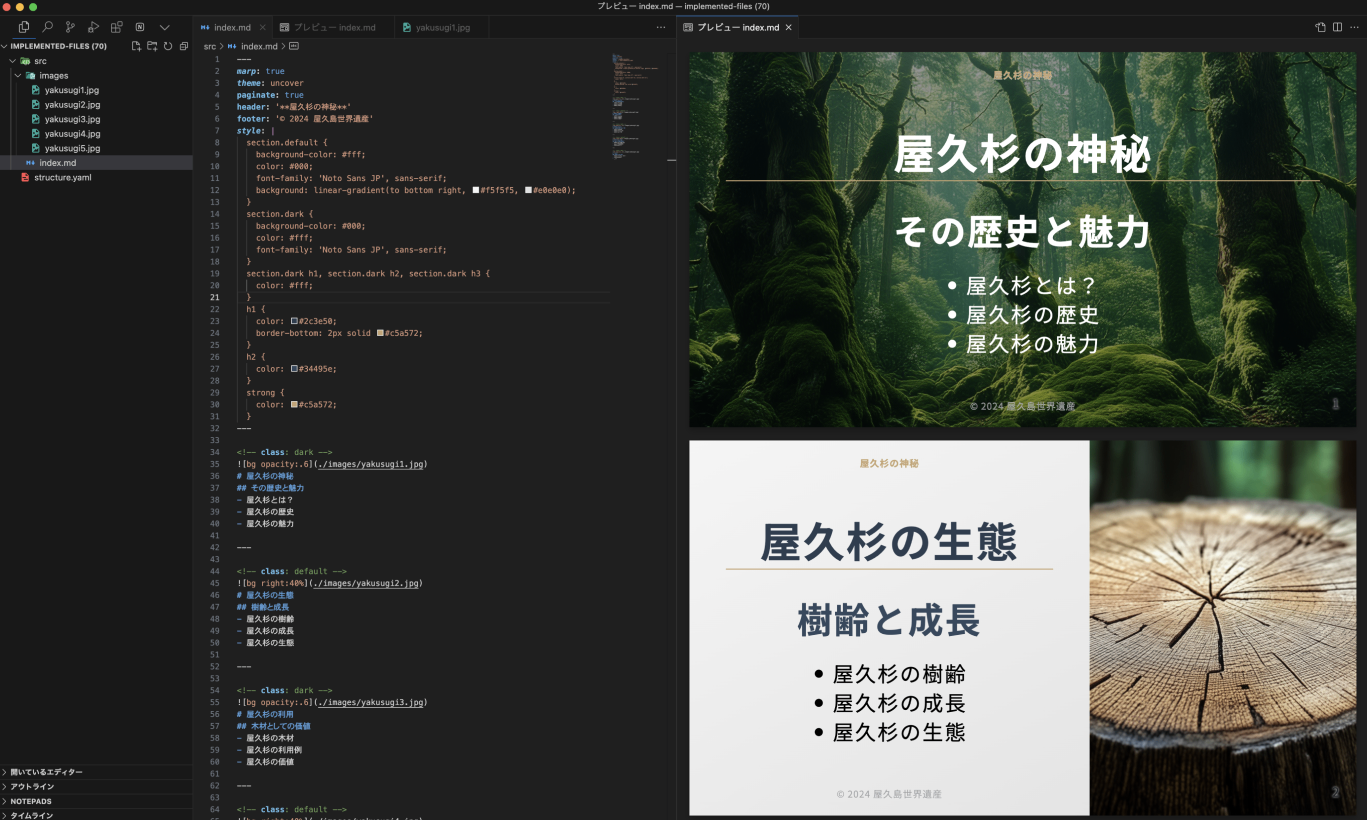
Task: Open the Explorer view in the activity bar
Action: 24,27
